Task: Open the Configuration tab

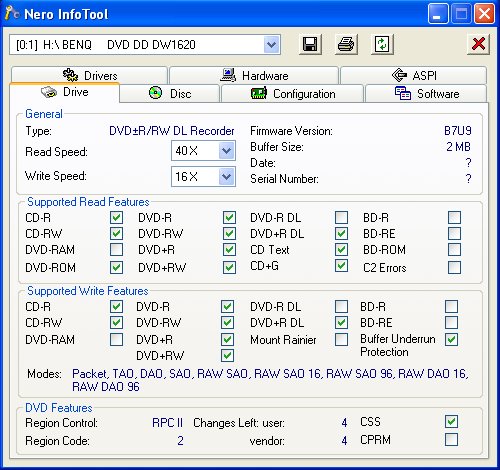Action: pos(292,93)
